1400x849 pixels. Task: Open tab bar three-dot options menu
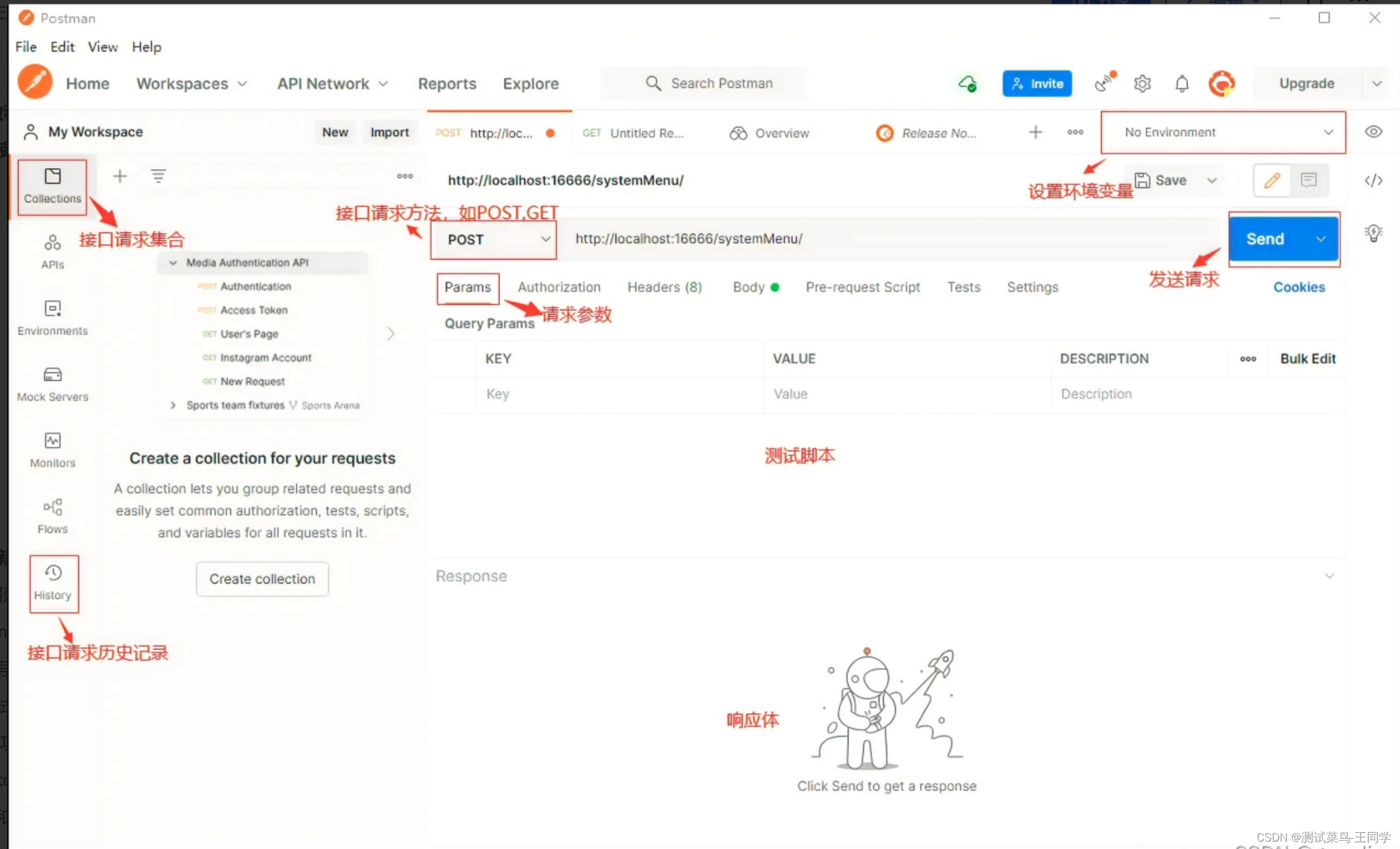coord(1075,132)
